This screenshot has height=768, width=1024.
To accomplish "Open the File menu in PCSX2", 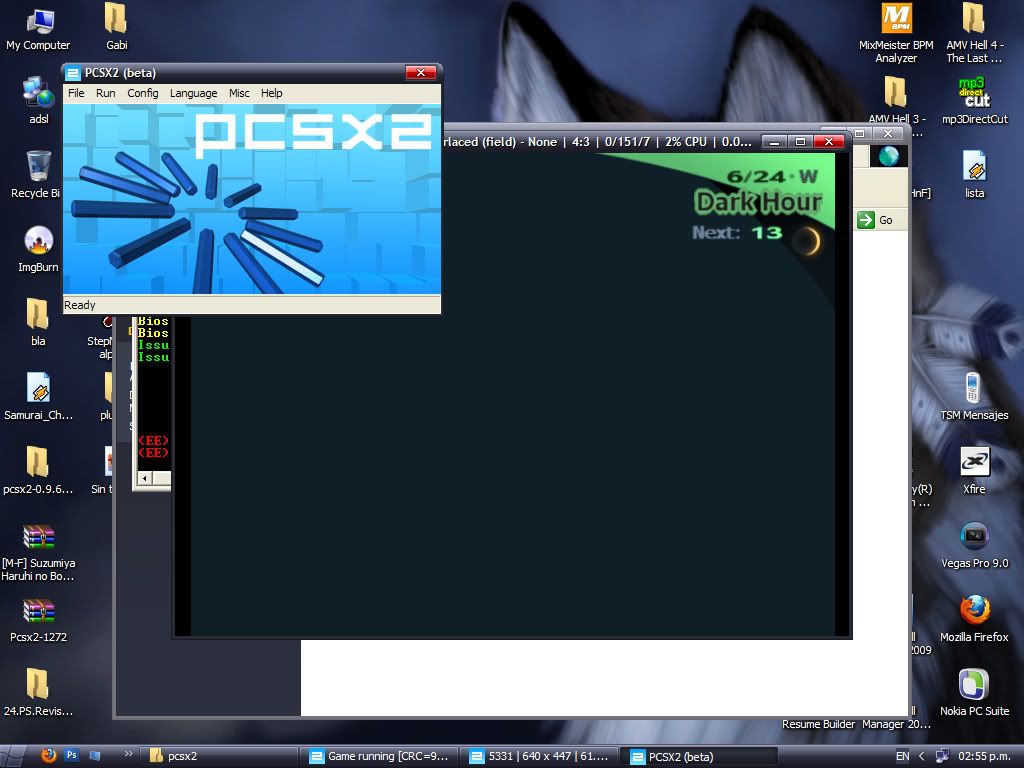I will tap(76, 93).
